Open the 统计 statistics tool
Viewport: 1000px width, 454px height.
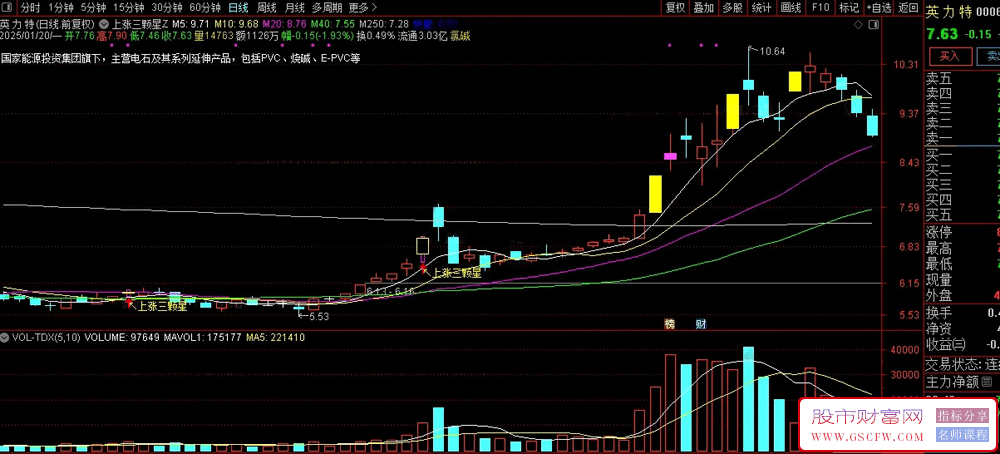[x=761, y=8]
